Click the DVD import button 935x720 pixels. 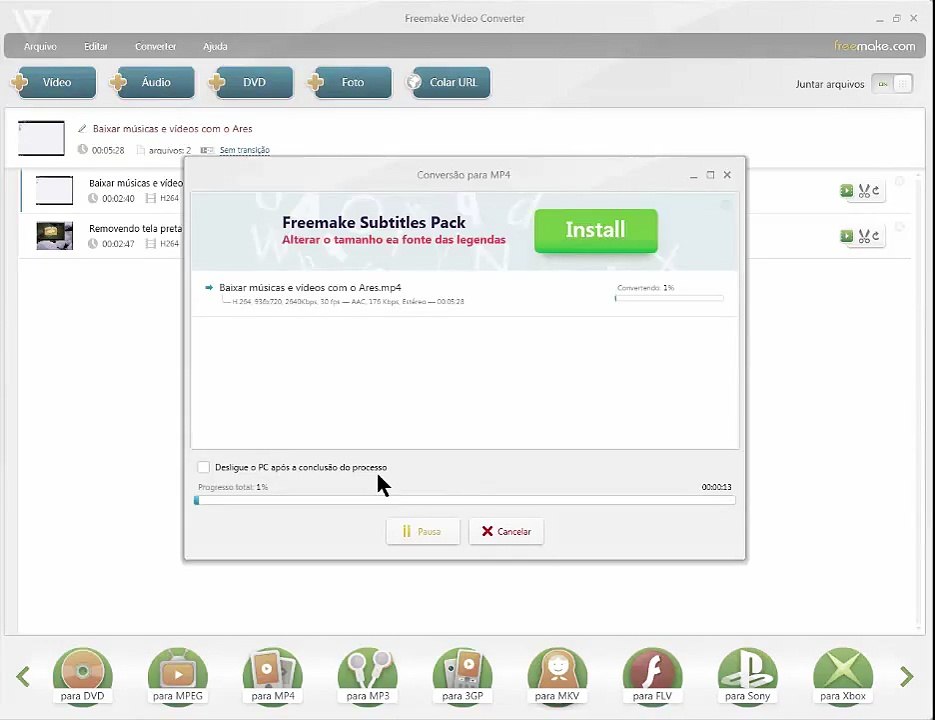point(252,82)
